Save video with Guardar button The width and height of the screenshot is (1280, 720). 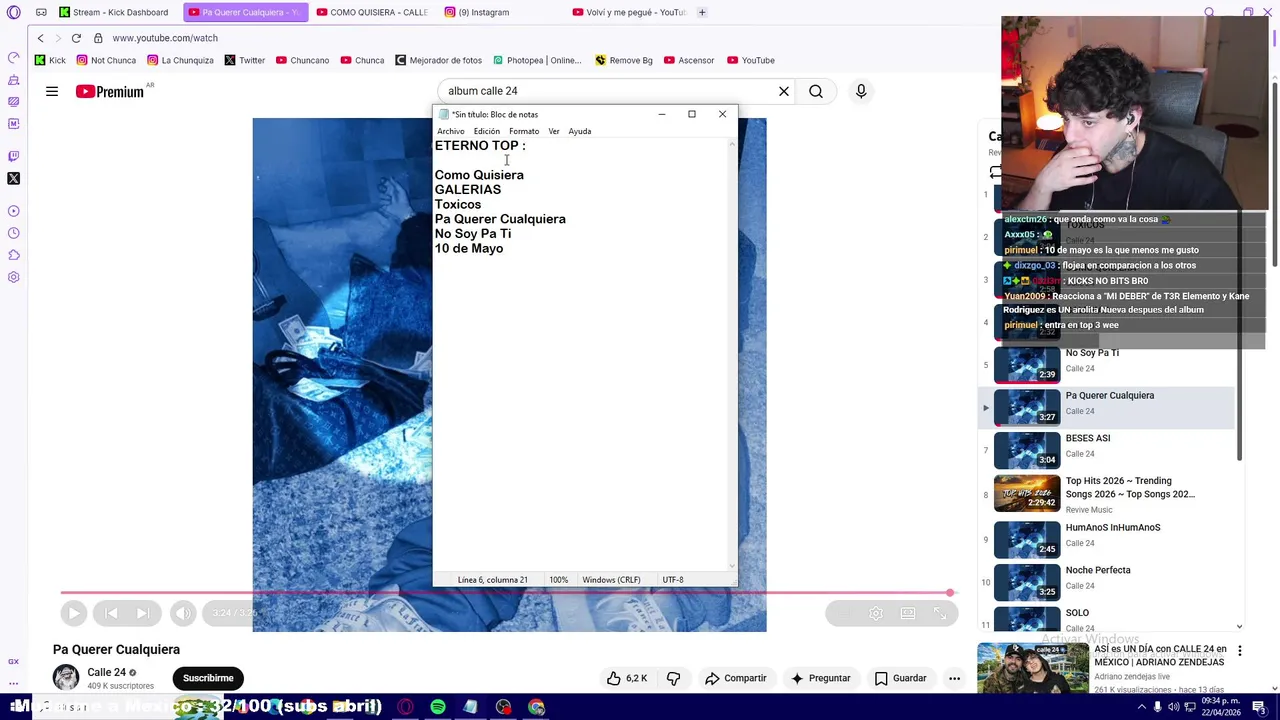pos(901,678)
